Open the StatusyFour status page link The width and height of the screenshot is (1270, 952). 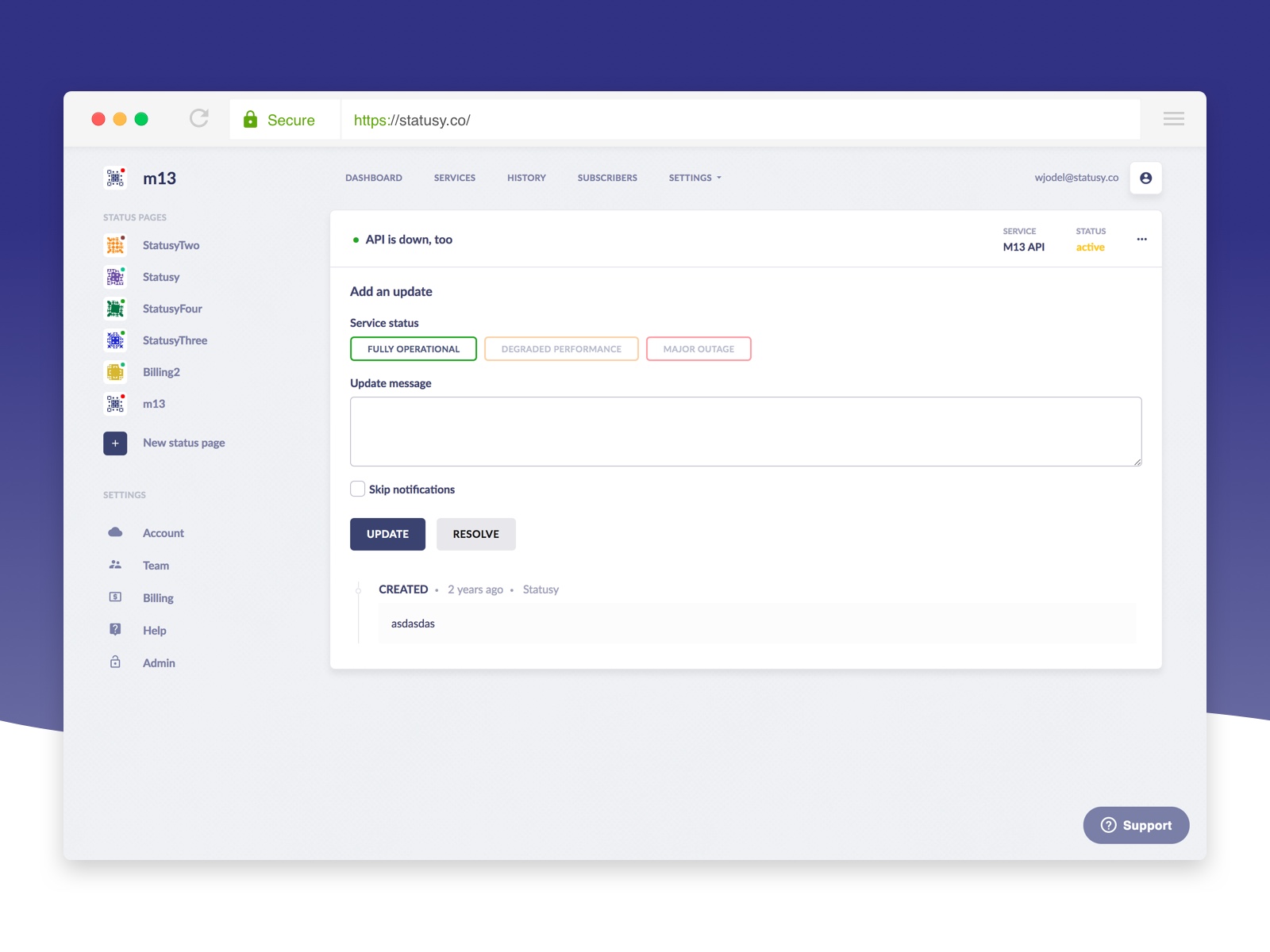click(172, 309)
